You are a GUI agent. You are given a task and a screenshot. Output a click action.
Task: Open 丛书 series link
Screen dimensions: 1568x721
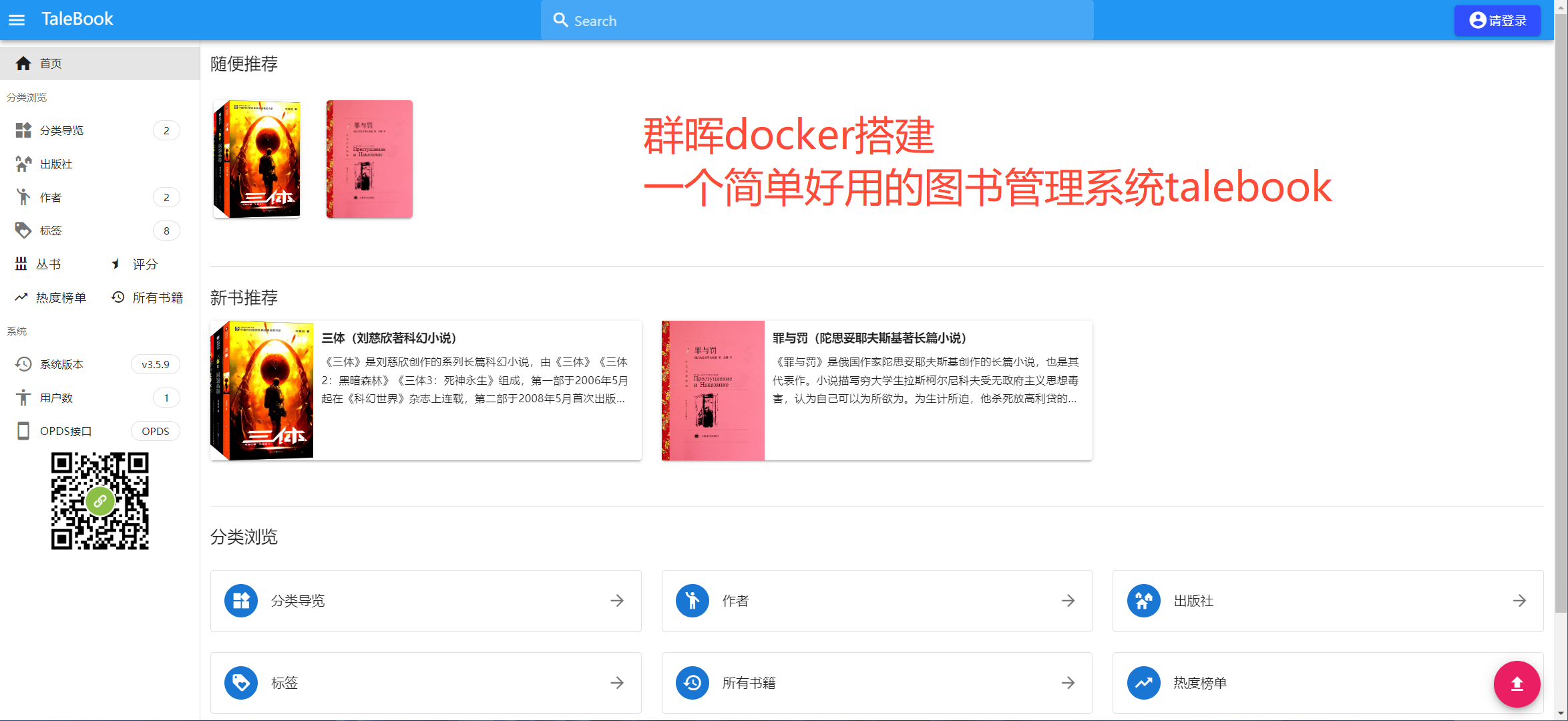(x=48, y=264)
